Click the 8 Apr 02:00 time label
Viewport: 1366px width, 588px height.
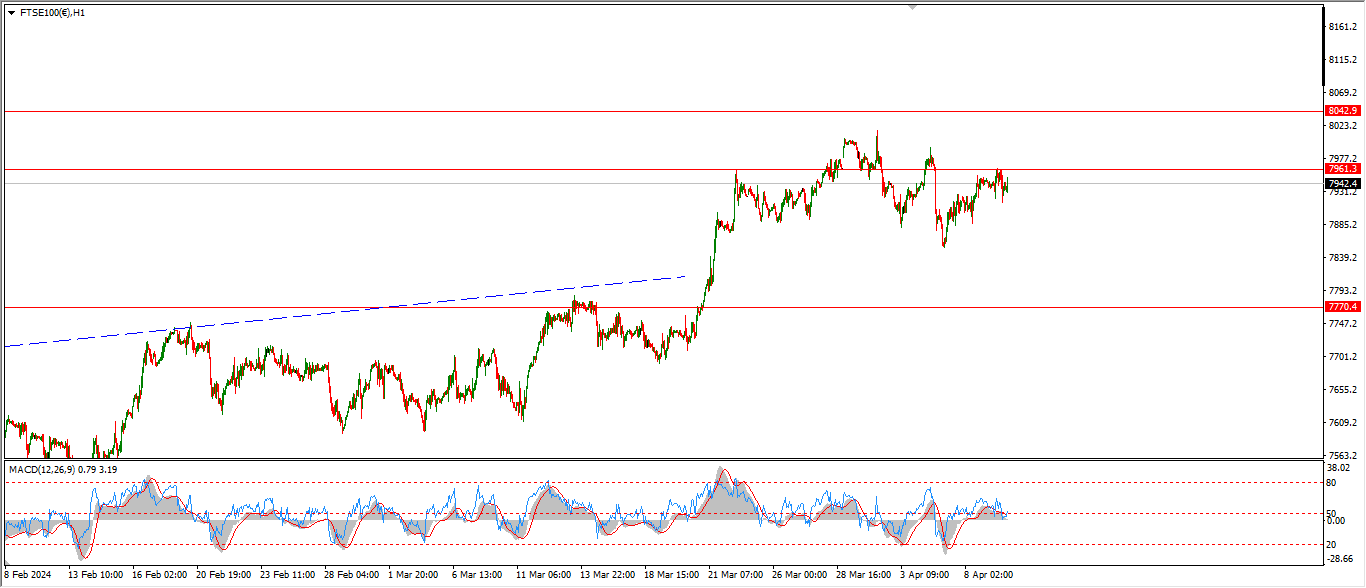(x=987, y=575)
